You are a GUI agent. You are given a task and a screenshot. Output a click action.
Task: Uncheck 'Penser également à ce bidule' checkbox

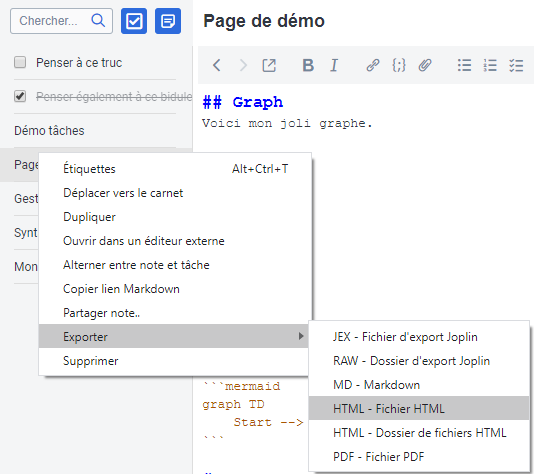click(20, 96)
